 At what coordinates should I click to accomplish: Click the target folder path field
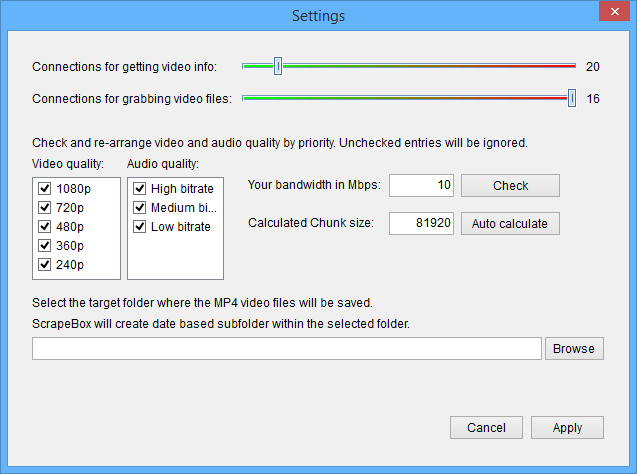pyautogui.click(x=286, y=349)
